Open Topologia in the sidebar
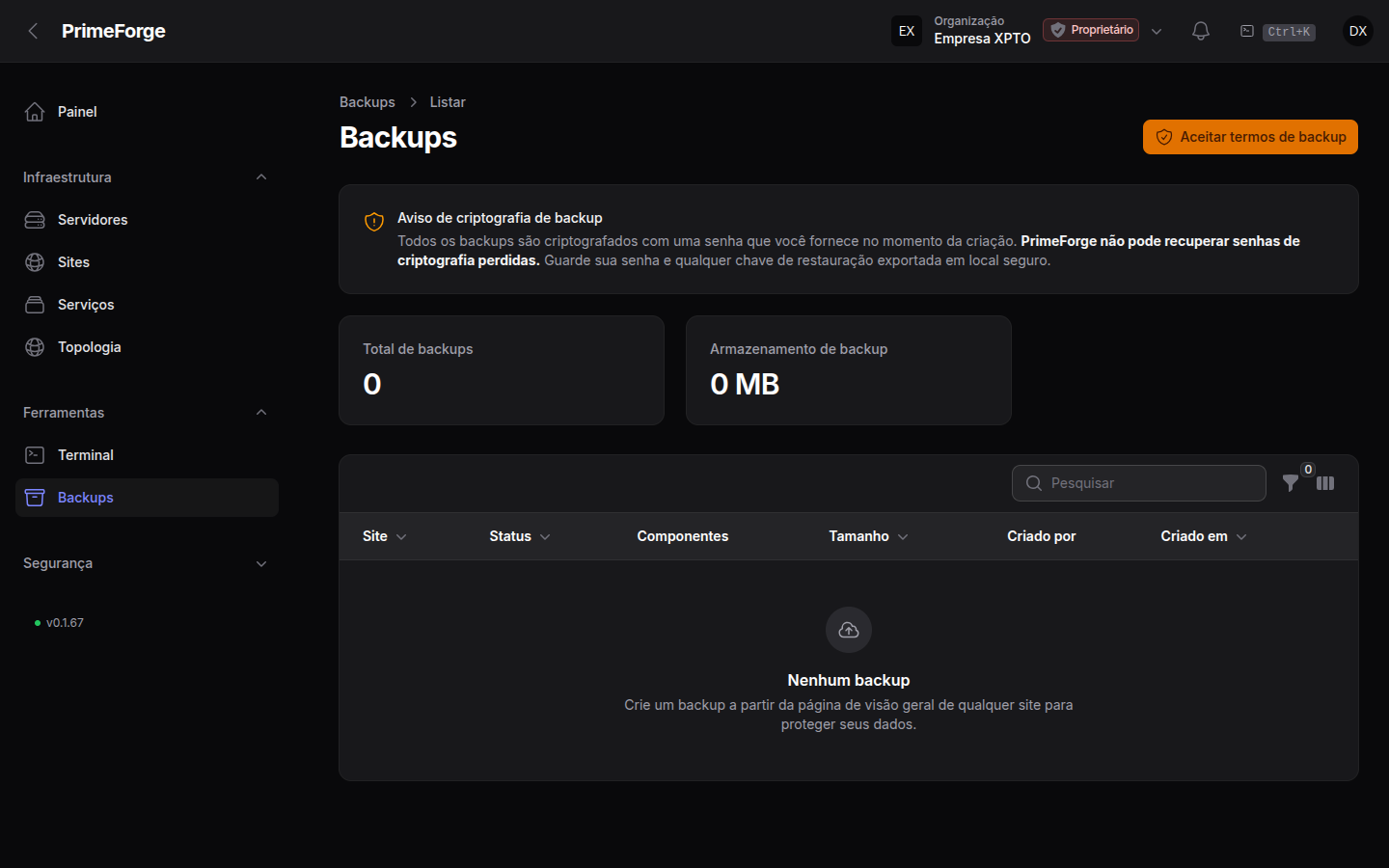Screen dimensions: 1389x868 [x=147, y=347]
